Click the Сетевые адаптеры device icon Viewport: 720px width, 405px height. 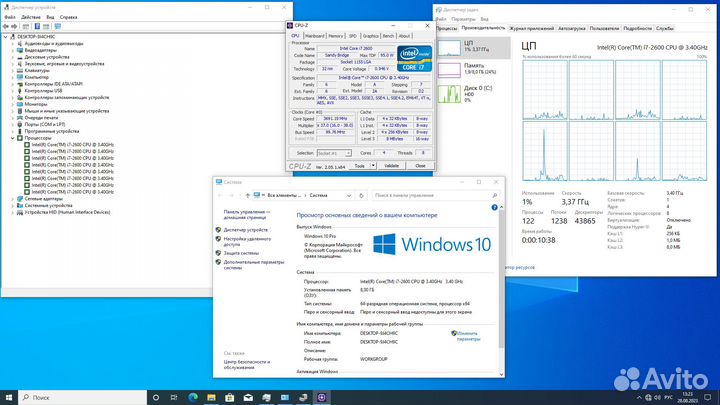click(20, 199)
